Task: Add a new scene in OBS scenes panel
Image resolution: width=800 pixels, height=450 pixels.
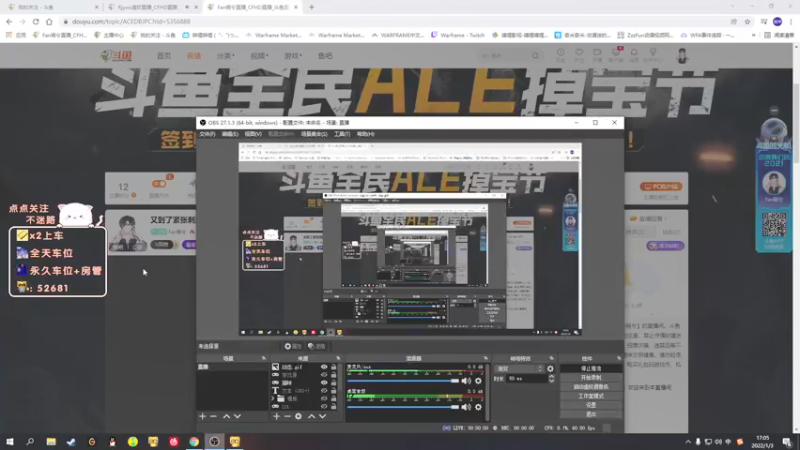Action: [202, 416]
